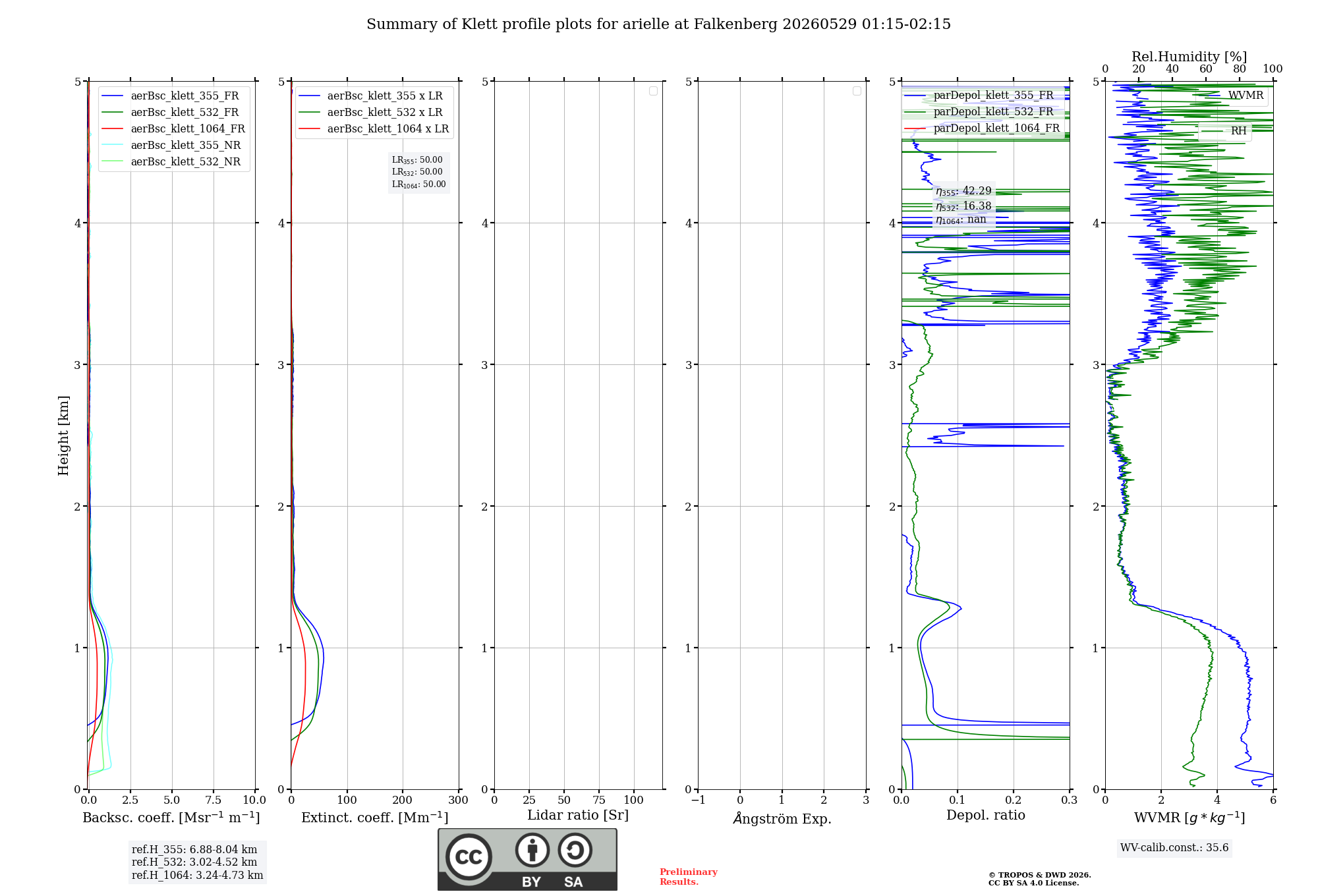This screenshot has width=1318, height=896.
Task: Click the 'Rel.Humidity [%]' top axis label
Action: tap(1189, 57)
